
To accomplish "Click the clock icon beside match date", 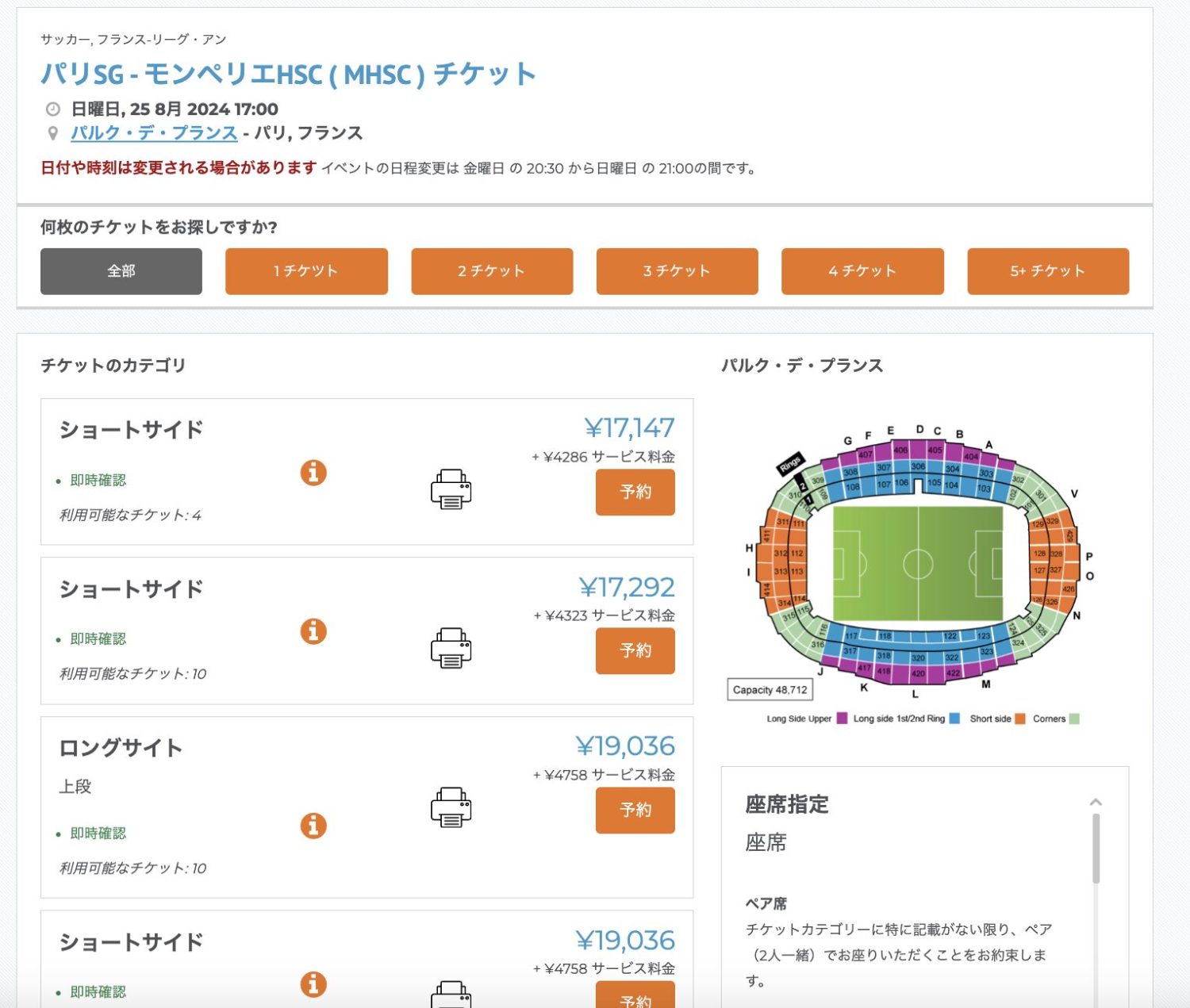I will pos(53,109).
